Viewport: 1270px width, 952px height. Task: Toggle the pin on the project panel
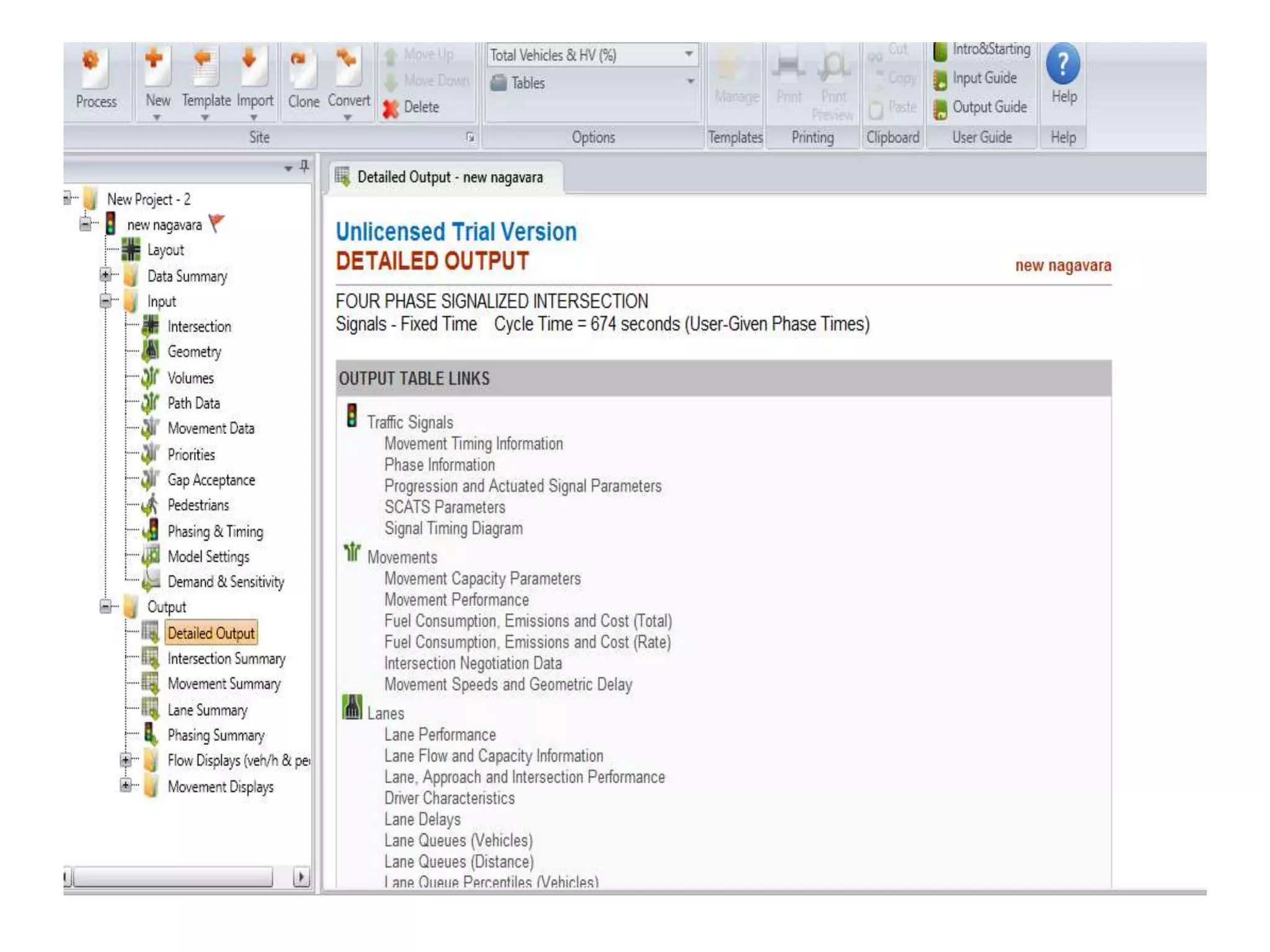pos(304,166)
